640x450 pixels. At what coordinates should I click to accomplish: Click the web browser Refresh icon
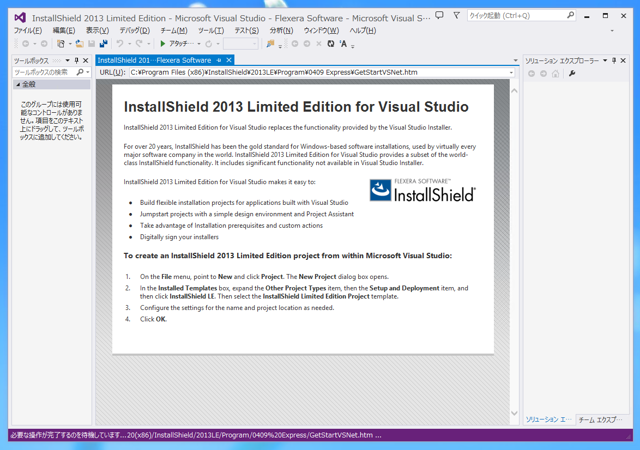click(331, 43)
